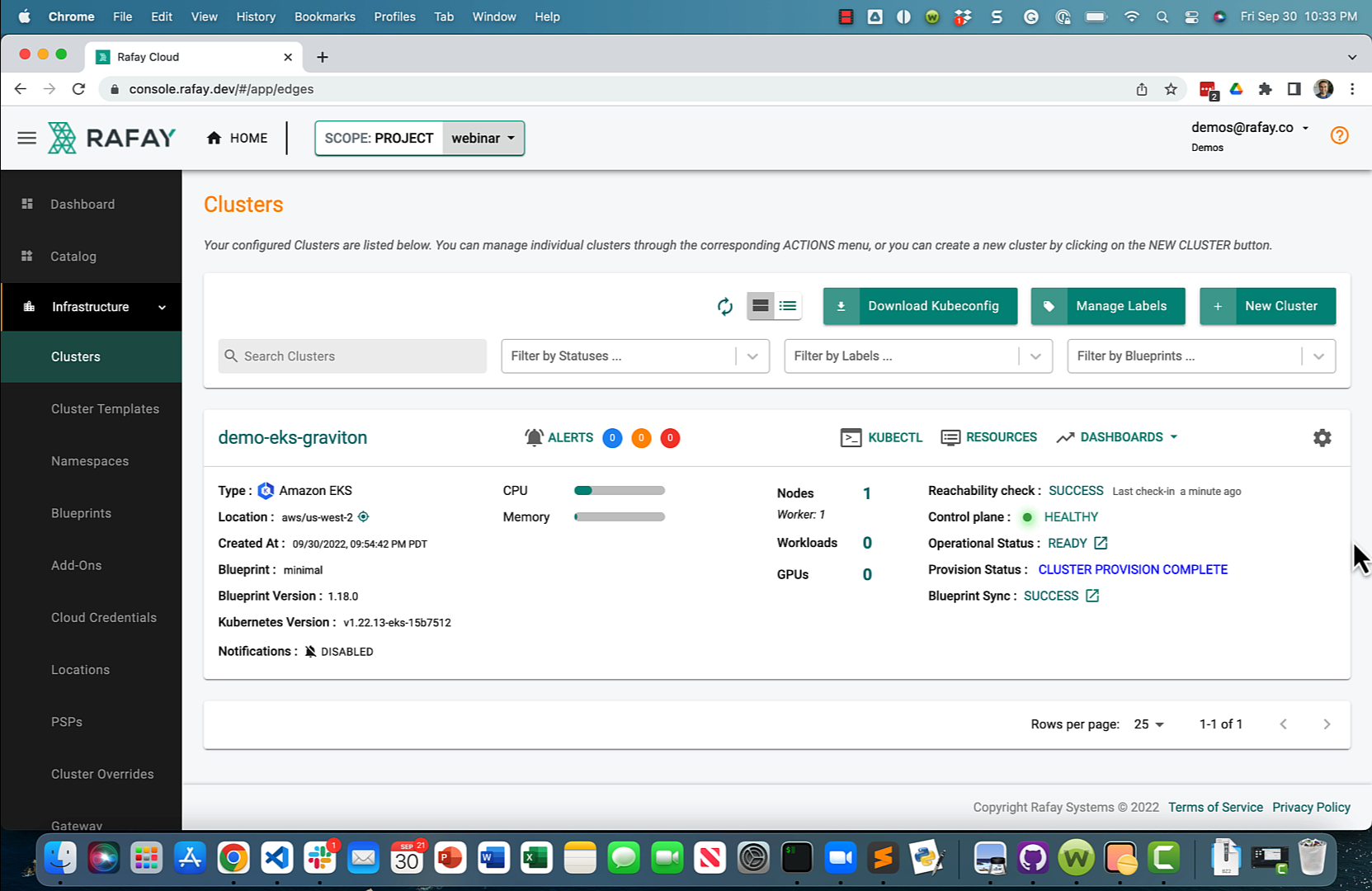
Task: Refresh the clusters list
Action: pos(724,306)
